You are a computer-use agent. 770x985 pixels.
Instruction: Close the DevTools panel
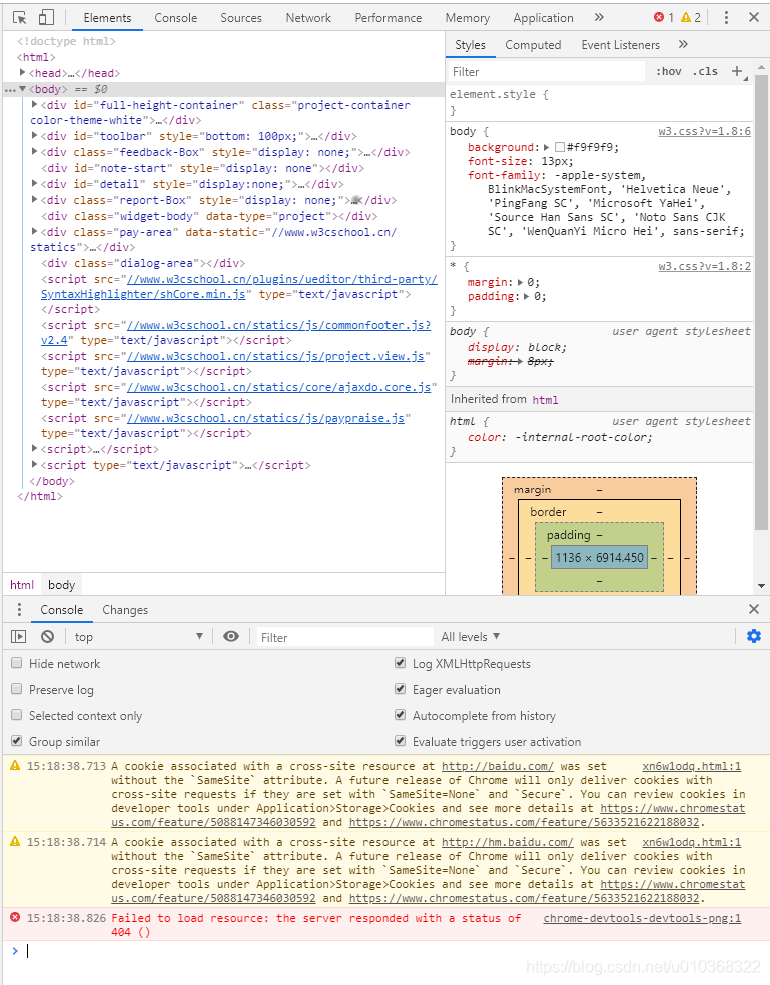point(754,18)
